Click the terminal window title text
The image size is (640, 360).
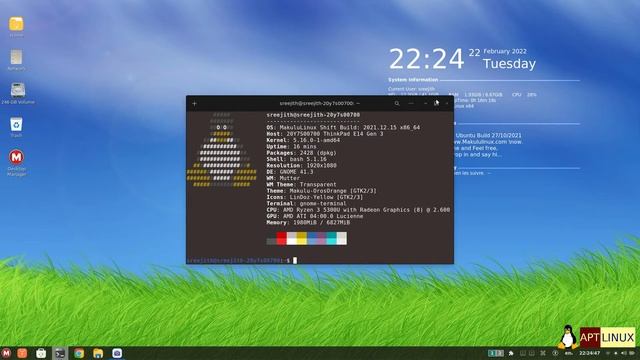[x=320, y=104]
